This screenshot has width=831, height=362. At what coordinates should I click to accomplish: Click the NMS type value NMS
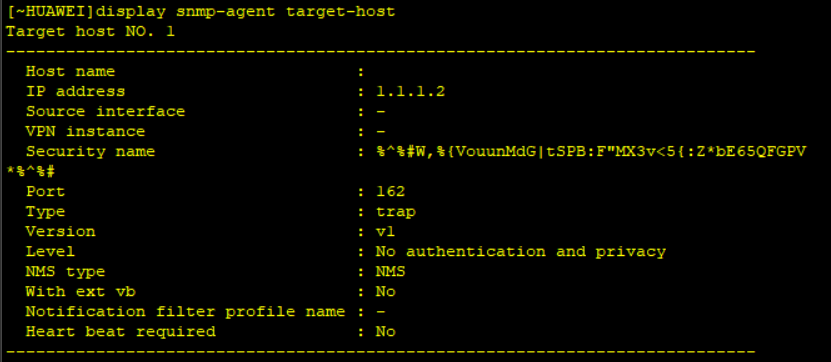point(390,272)
